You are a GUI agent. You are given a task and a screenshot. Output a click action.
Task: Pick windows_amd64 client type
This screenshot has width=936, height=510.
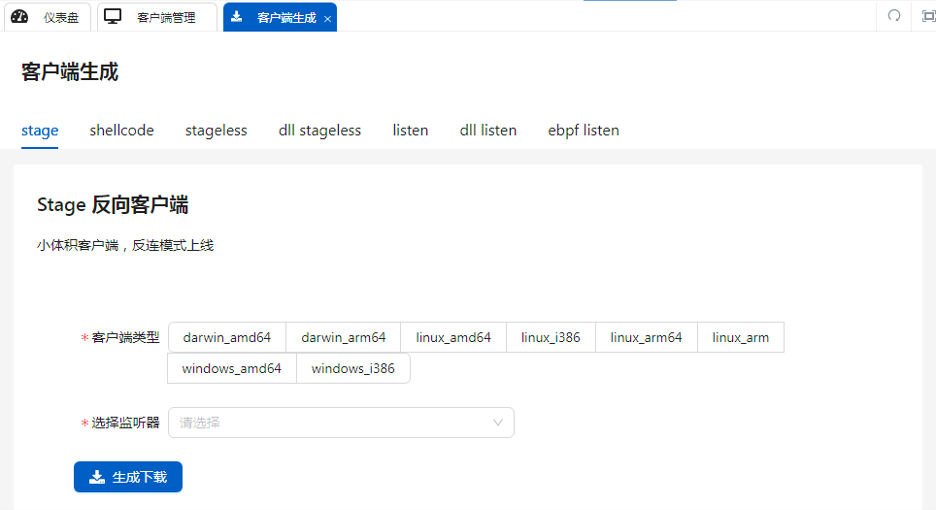coord(232,368)
